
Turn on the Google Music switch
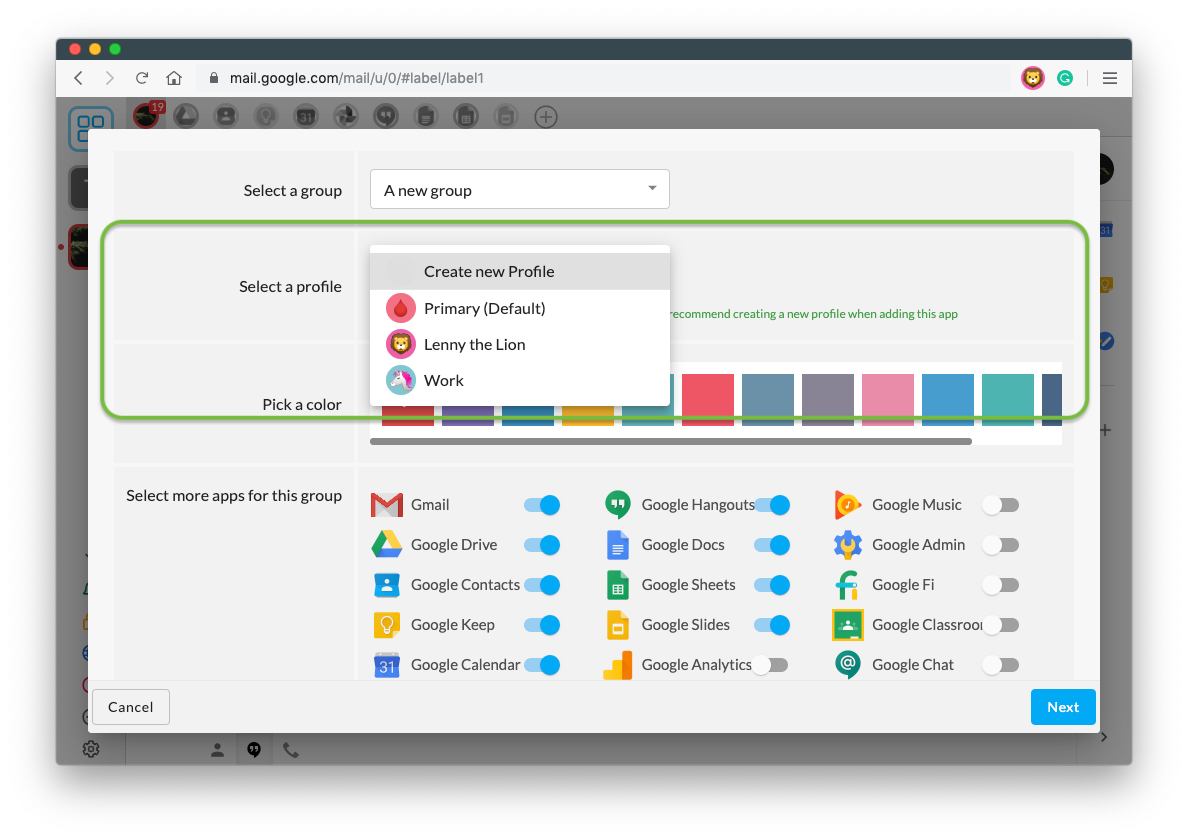[1001, 505]
